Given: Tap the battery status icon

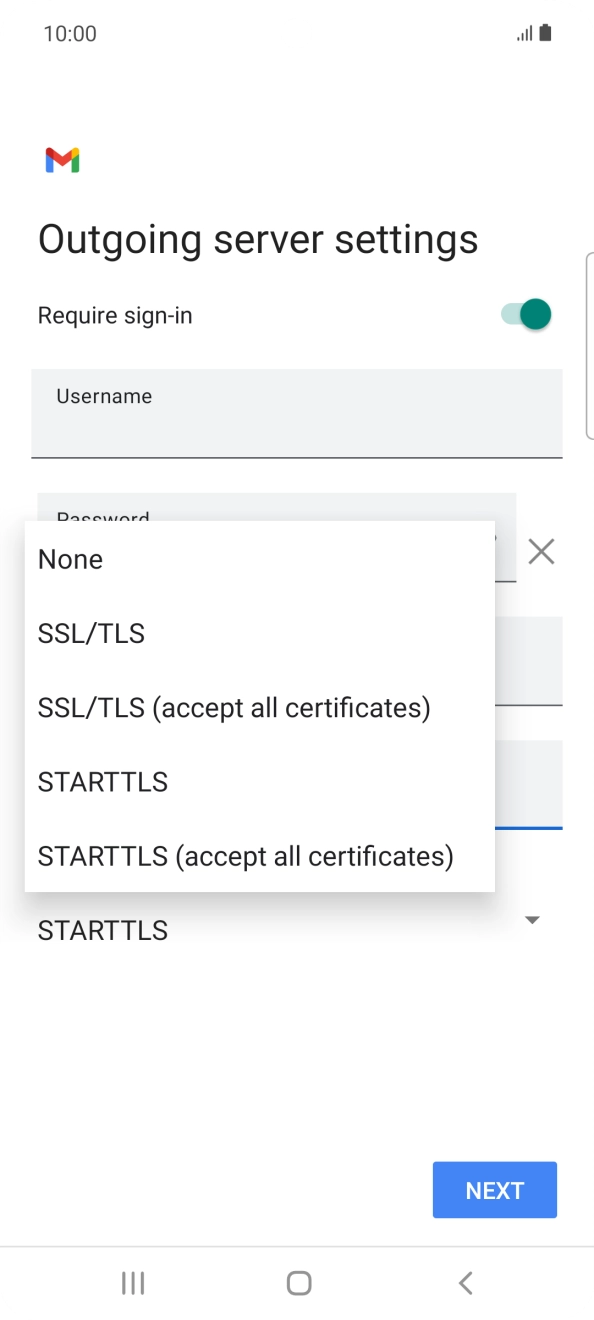Looking at the screenshot, I should [x=545, y=33].
